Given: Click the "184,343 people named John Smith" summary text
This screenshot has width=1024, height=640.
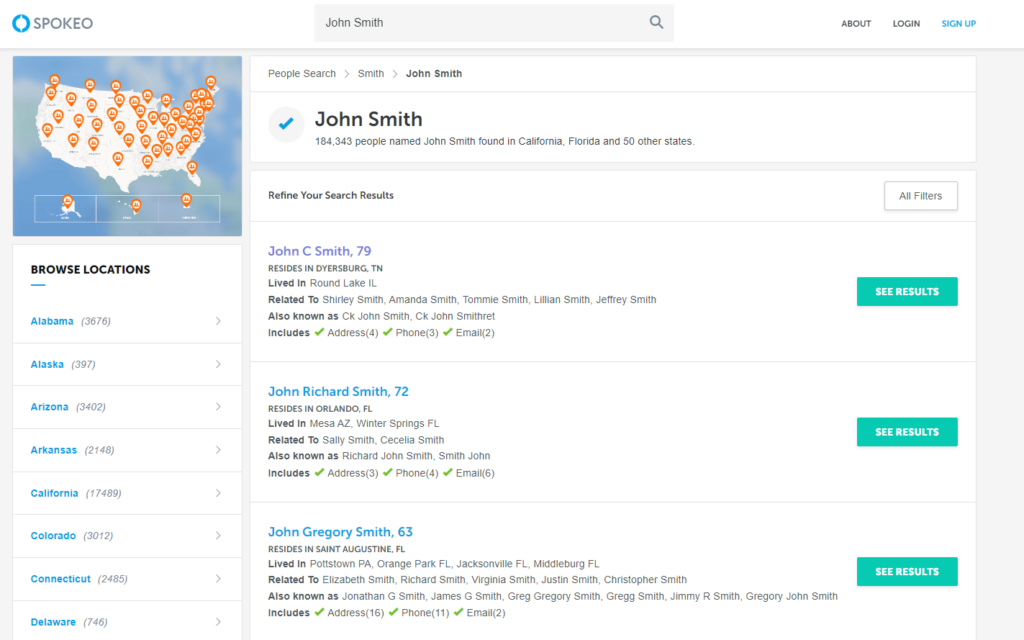Looking at the screenshot, I should coord(504,141).
